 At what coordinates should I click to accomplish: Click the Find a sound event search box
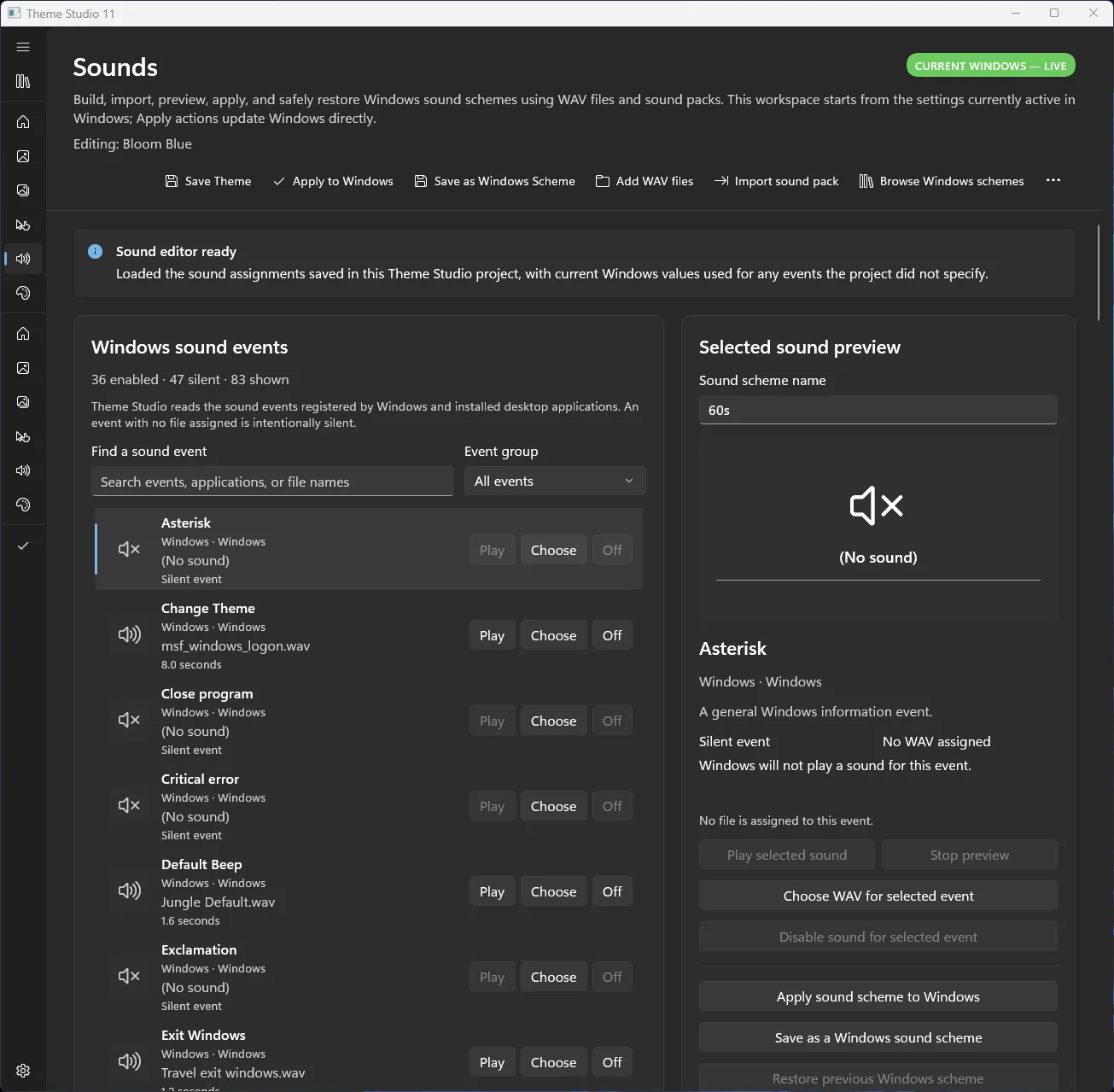(272, 482)
